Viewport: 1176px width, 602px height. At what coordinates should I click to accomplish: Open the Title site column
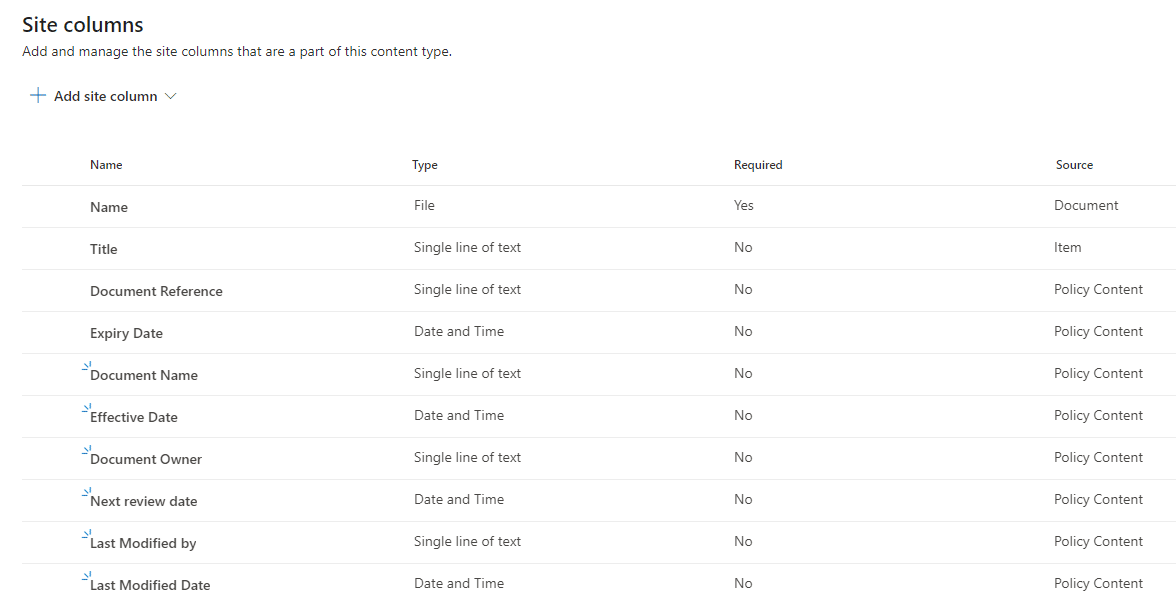[104, 249]
